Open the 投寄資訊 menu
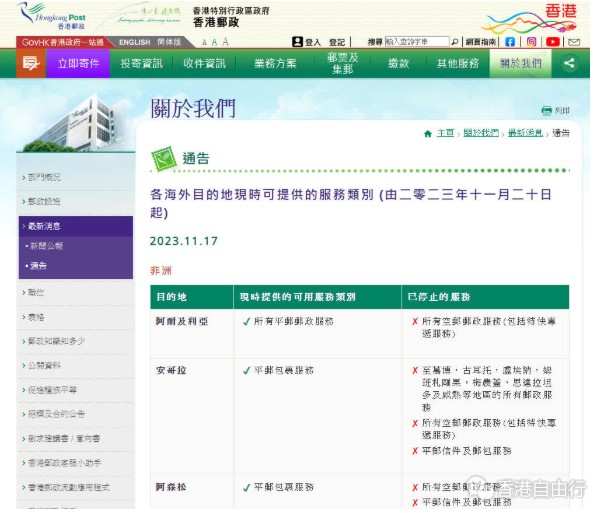Image resolution: width=593 pixels, height=513 pixels. tap(141, 63)
